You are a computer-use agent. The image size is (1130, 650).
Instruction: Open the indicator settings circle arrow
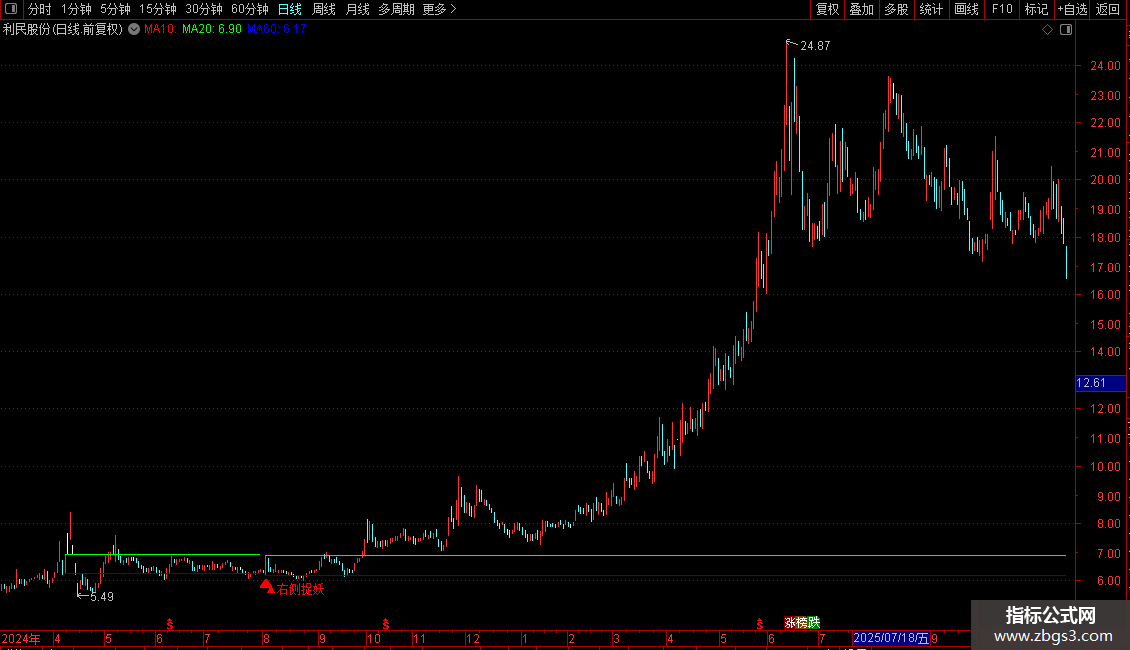point(134,30)
